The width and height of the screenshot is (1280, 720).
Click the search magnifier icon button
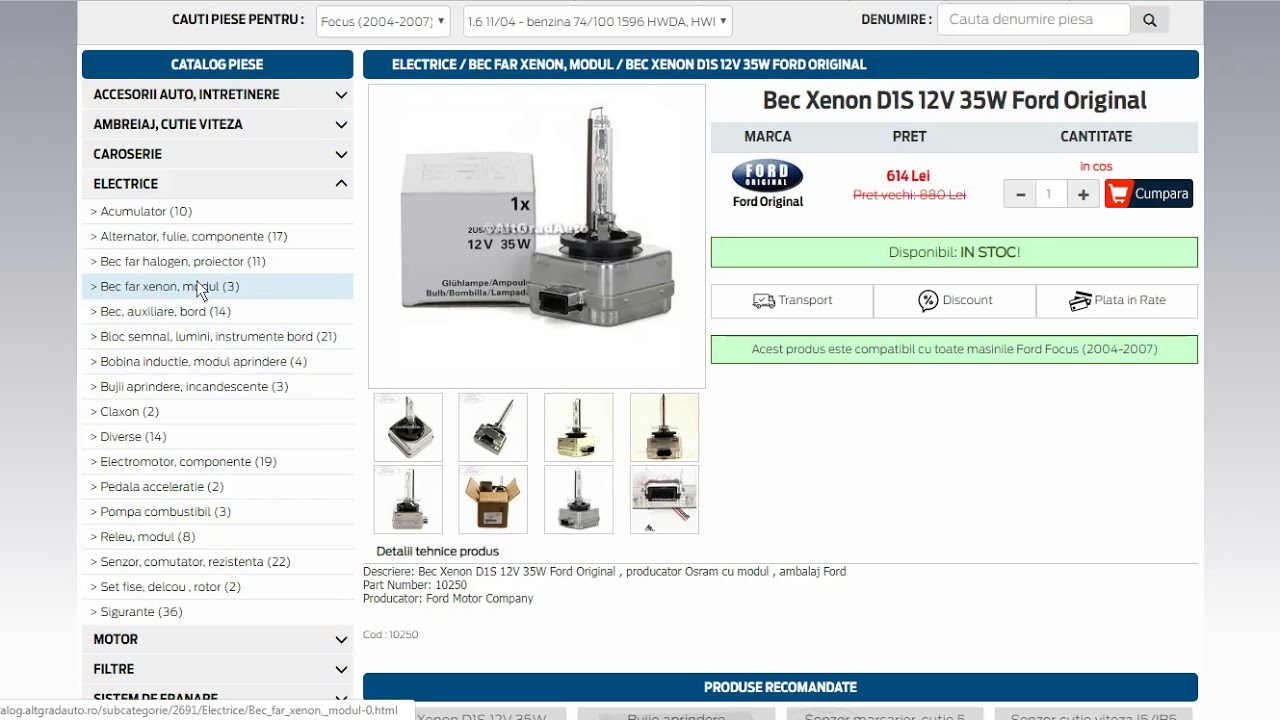click(x=1149, y=20)
